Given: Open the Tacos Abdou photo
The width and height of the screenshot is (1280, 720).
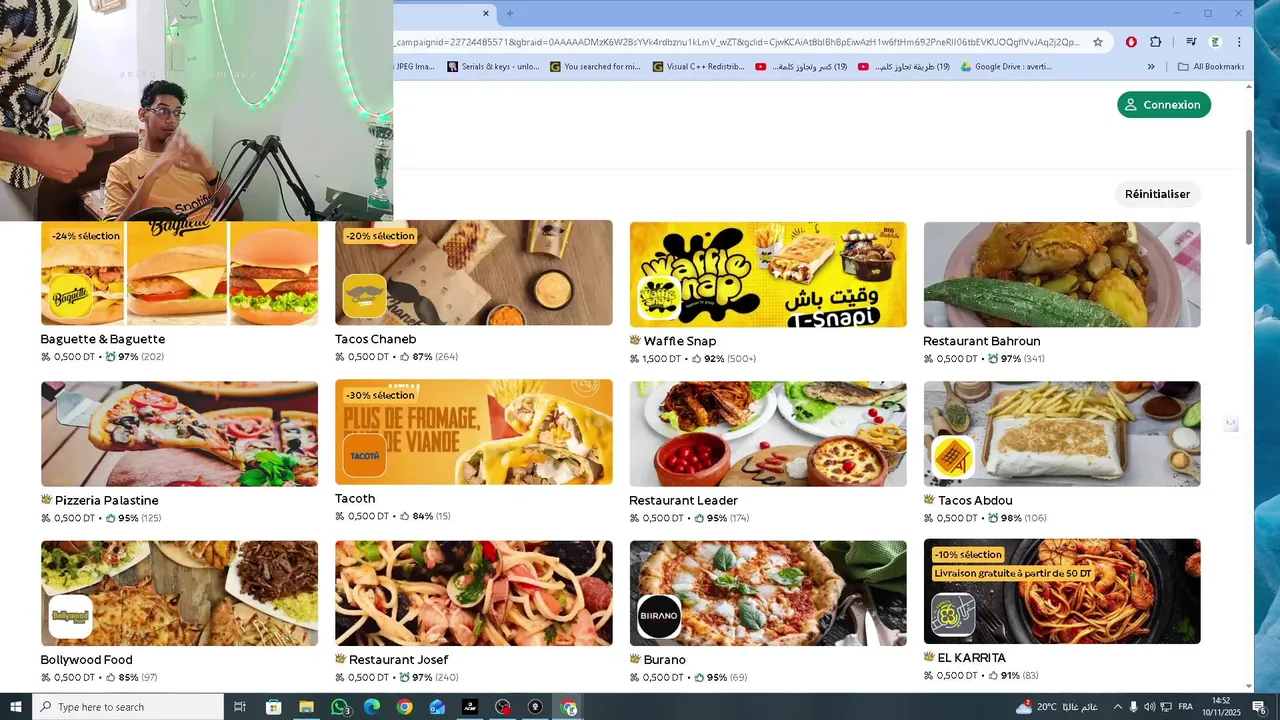Looking at the screenshot, I should click(1062, 434).
